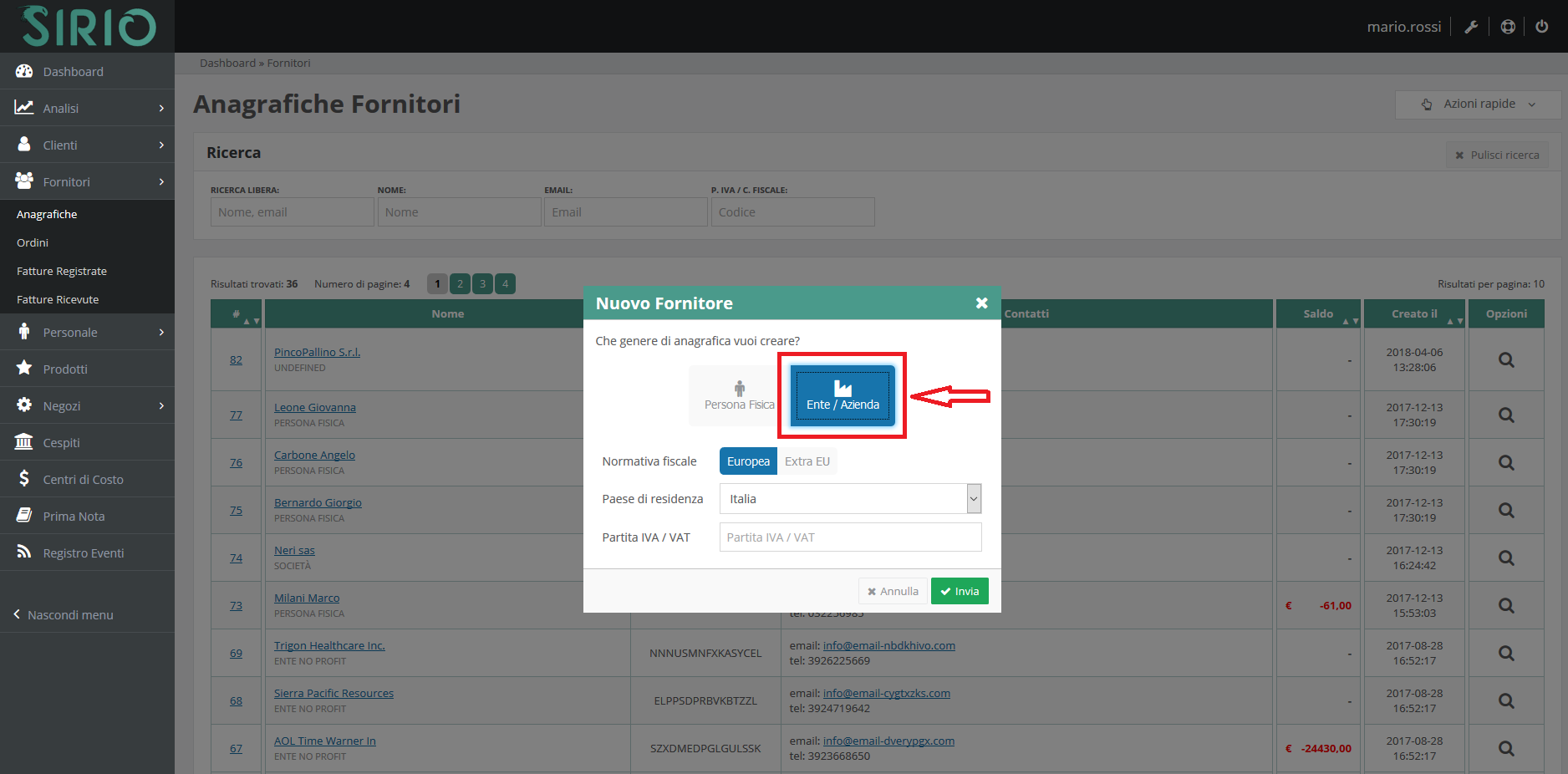Open the Cespiti sidebar item
1568x774 pixels.
tap(61, 443)
